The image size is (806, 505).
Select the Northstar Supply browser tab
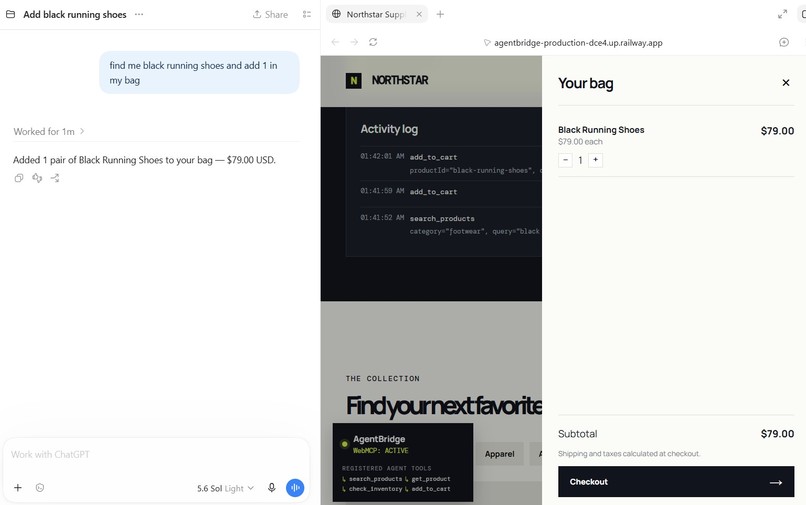click(375, 14)
